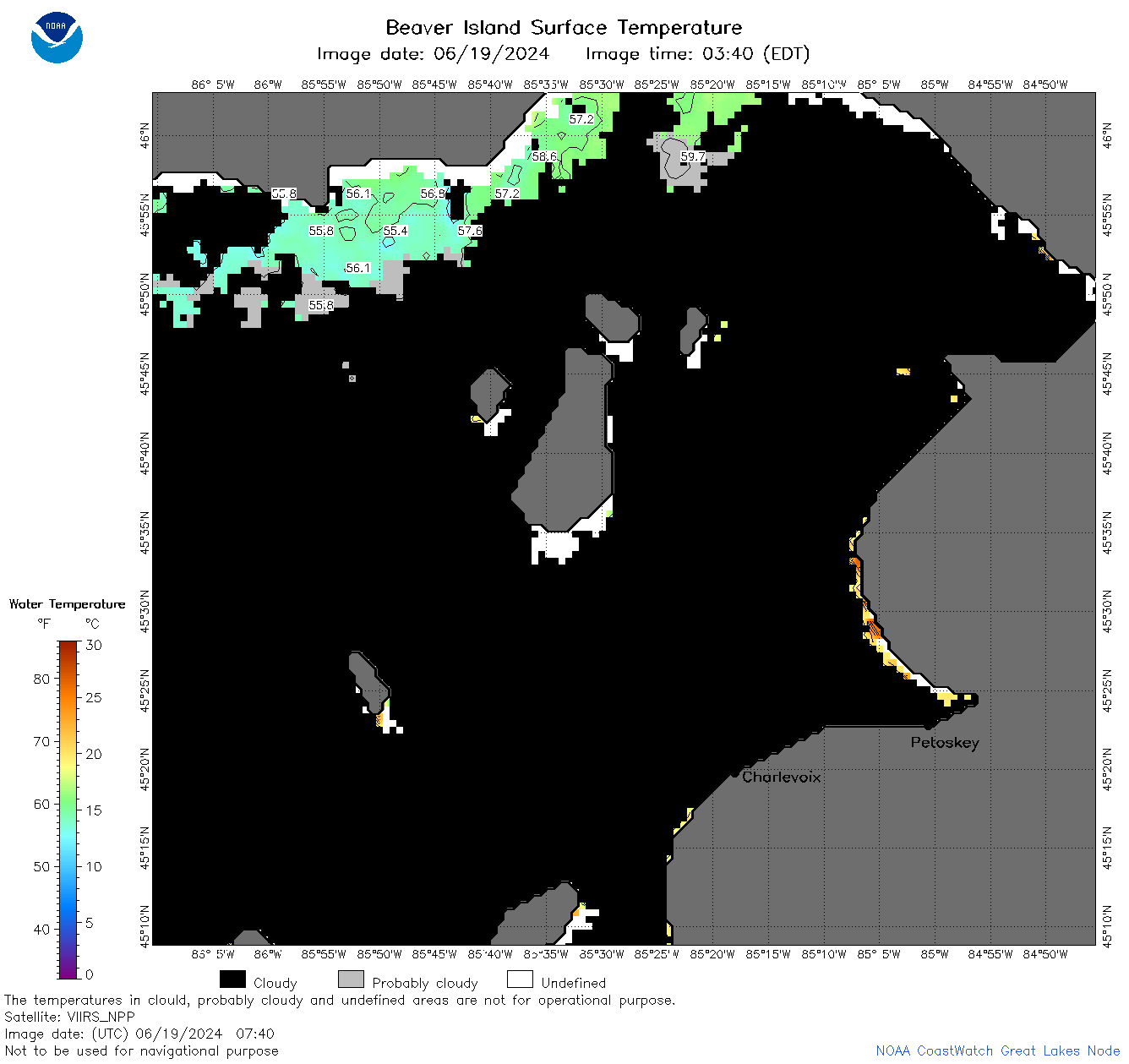1129x1064 pixels.
Task: Click the Cloudy legend text
Action: (x=275, y=983)
